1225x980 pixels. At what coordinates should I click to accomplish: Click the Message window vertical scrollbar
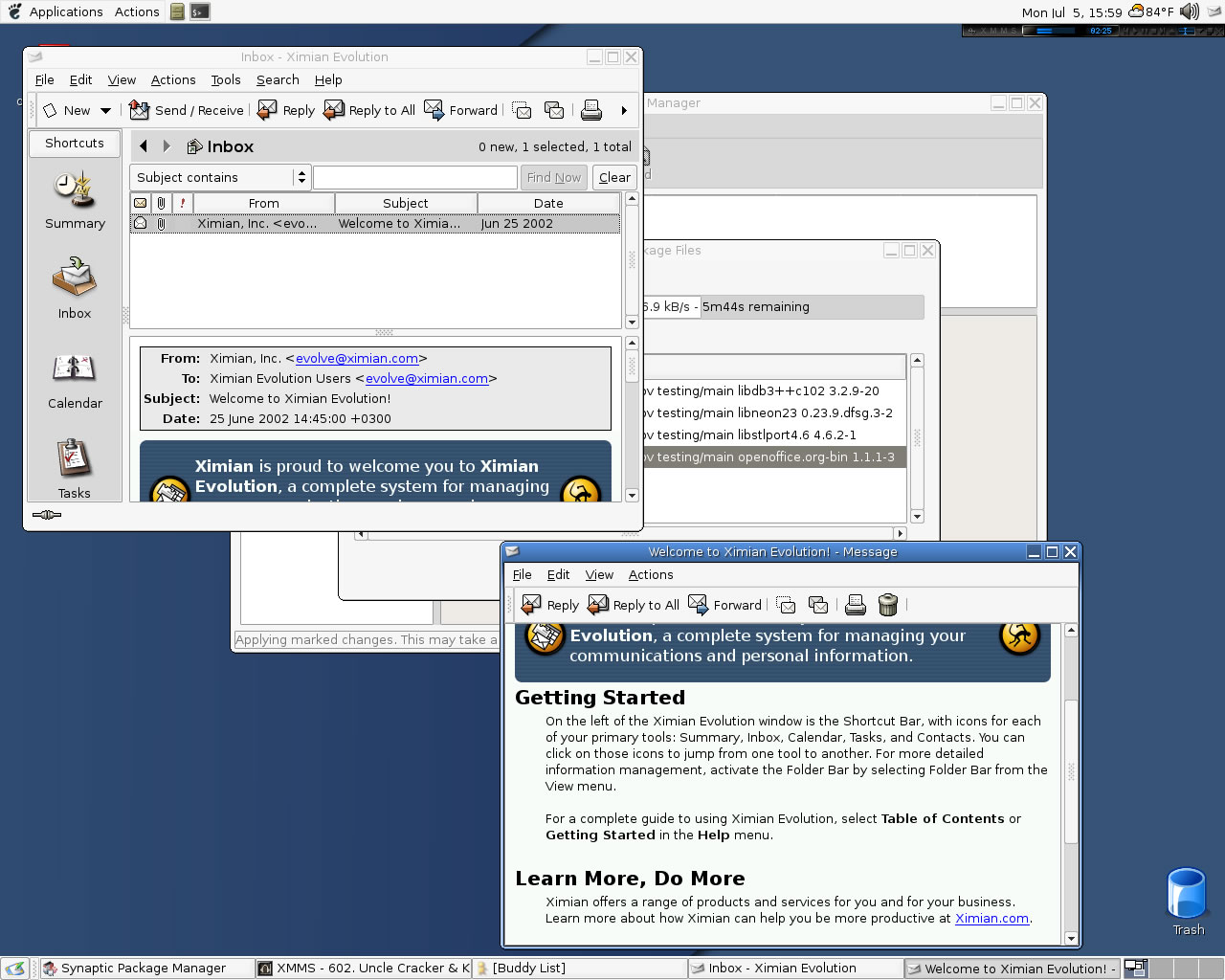(1071, 770)
